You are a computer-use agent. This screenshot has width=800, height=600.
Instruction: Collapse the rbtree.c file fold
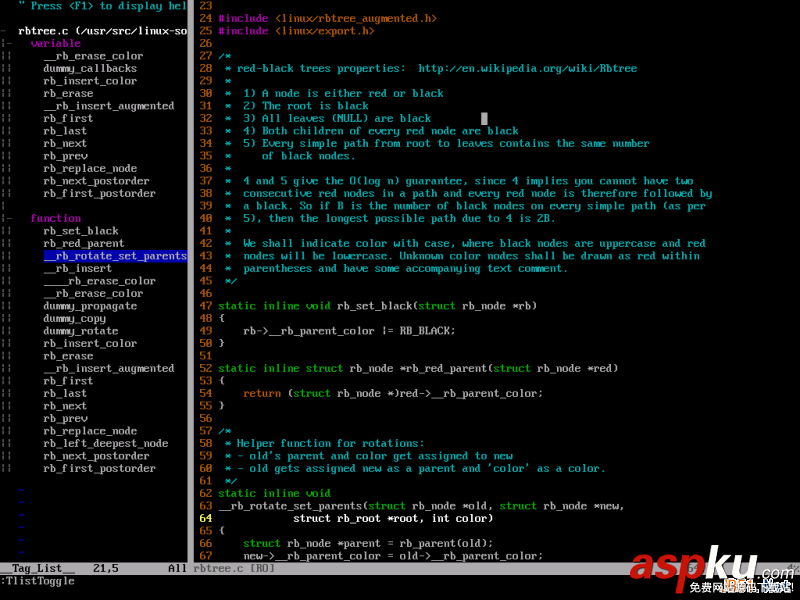4,31
